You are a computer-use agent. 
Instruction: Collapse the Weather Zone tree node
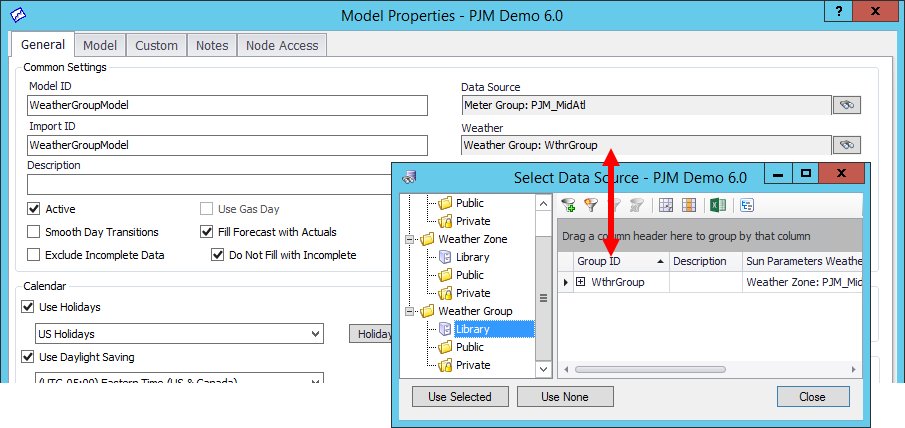(x=410, y=240)
